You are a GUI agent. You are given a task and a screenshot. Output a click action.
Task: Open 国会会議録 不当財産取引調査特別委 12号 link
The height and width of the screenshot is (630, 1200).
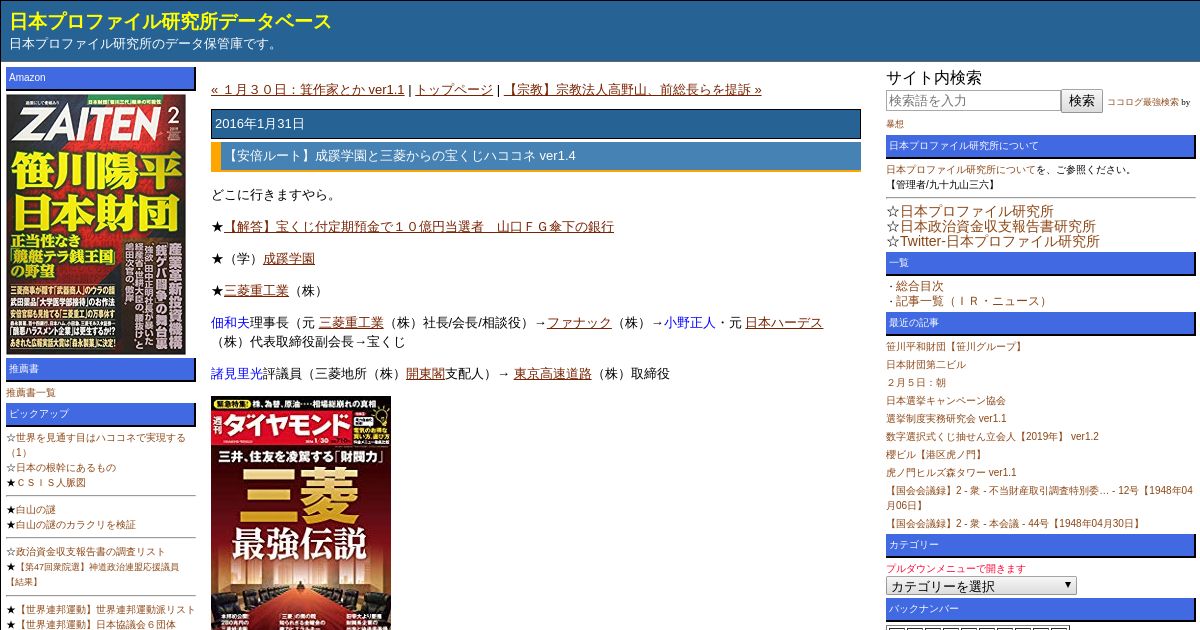point(1039,497)
